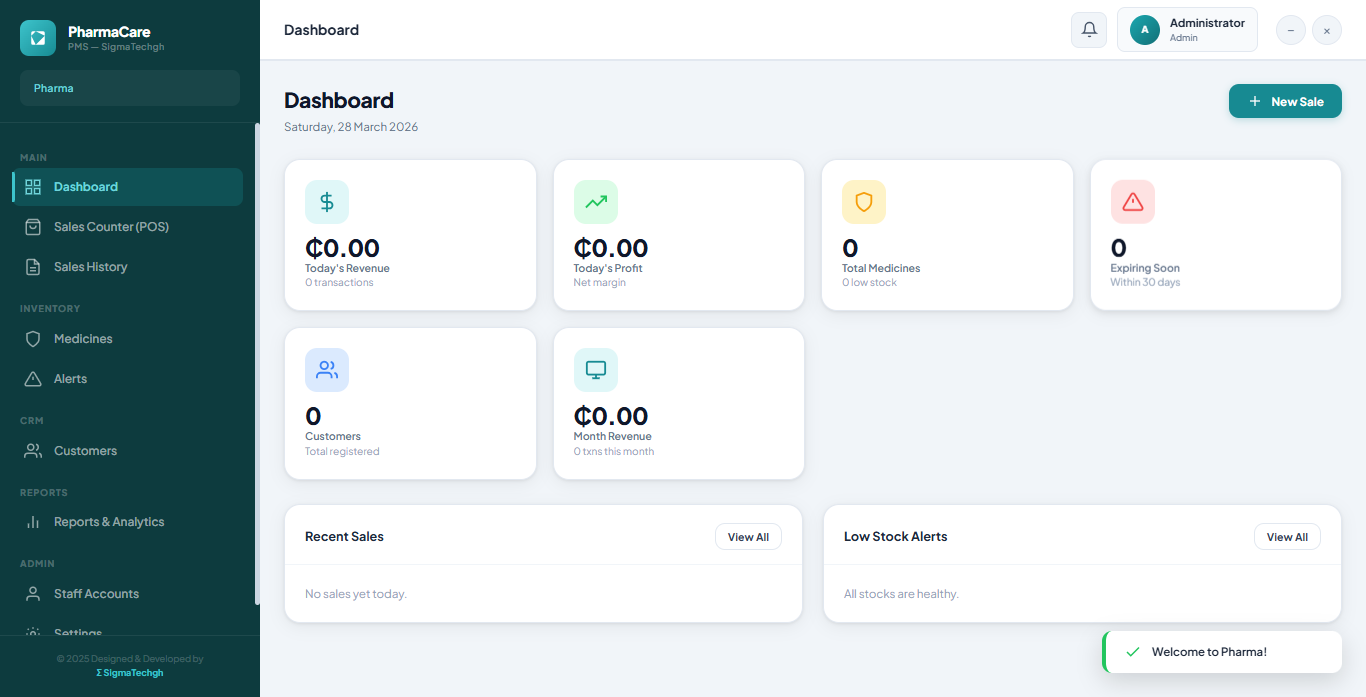Open the Customers section icon
Viewport: 1366px width, 697px height.
click(34, 451)
